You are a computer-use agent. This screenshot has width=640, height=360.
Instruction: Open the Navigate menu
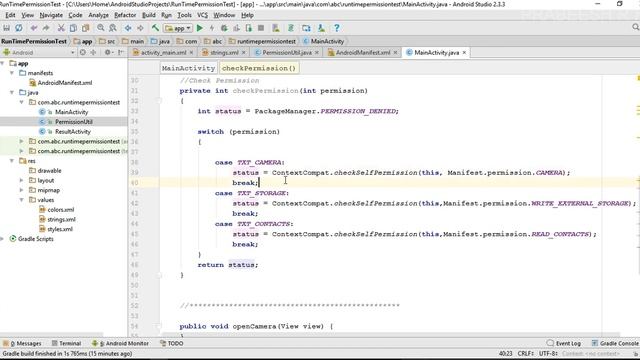click(51, 15)
